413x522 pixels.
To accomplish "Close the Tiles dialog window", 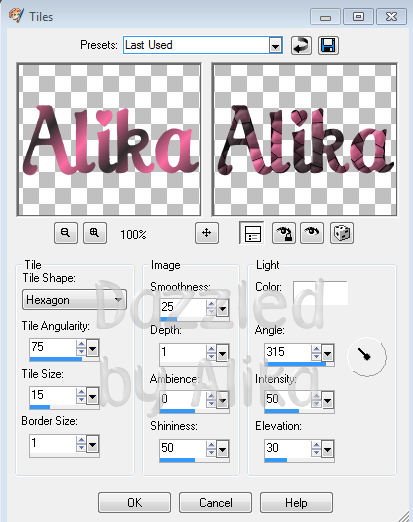I will (x=391, y=17).
